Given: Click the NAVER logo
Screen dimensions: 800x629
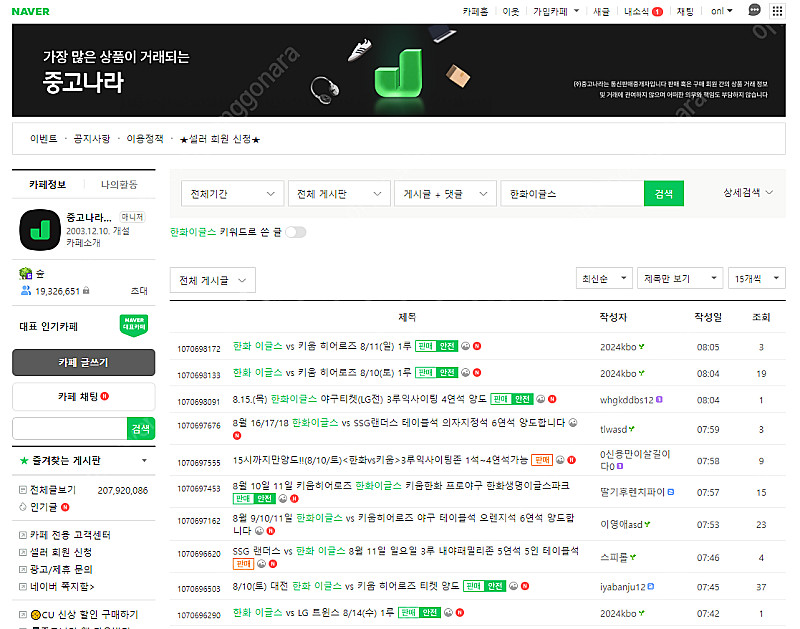Looking at the screenshot, I should (x=31, y=11).
